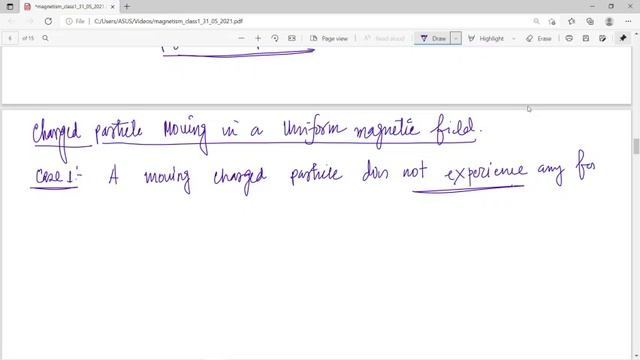Toggle the Highlight tool

486,38
